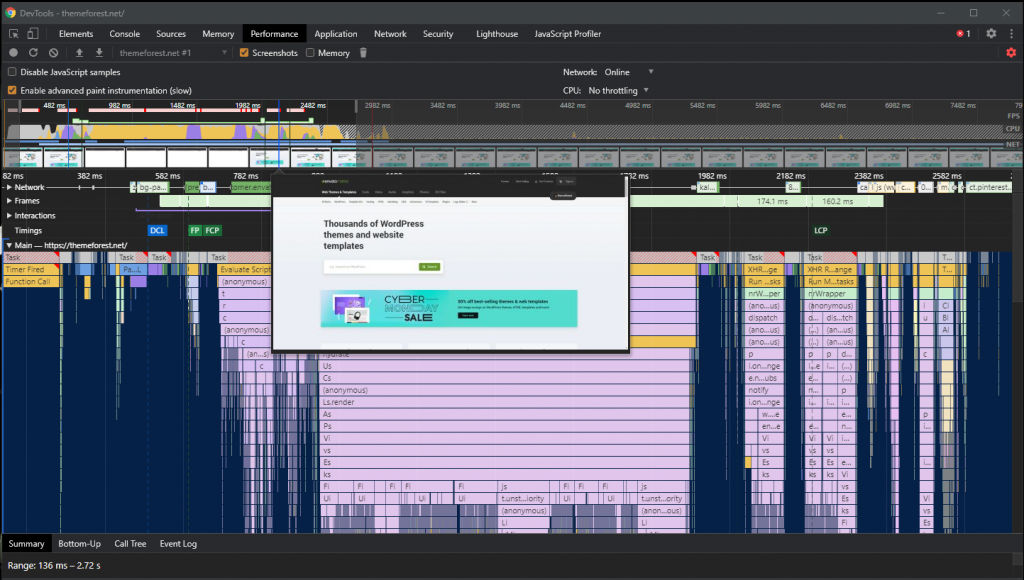1024x580 pixels.
Task: Click the trash collect garbage icon
Action: [x=363, y=53]
